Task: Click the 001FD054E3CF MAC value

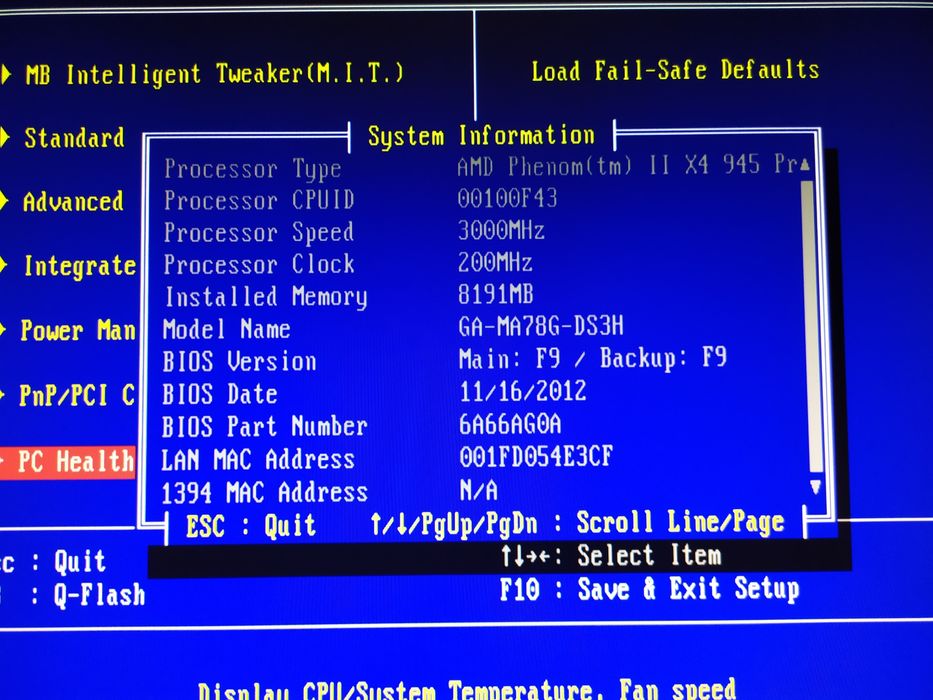Action: 536,457
